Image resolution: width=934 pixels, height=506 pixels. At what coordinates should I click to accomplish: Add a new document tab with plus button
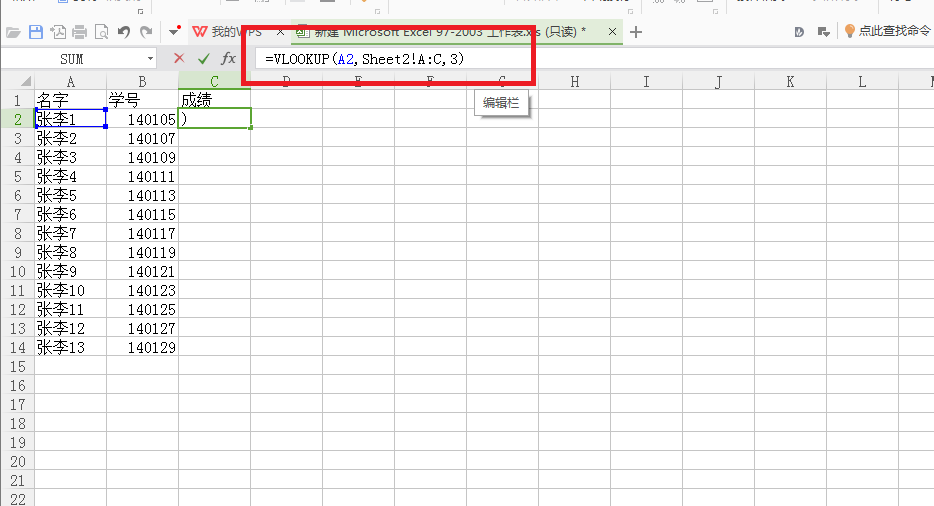coord(636,32)
